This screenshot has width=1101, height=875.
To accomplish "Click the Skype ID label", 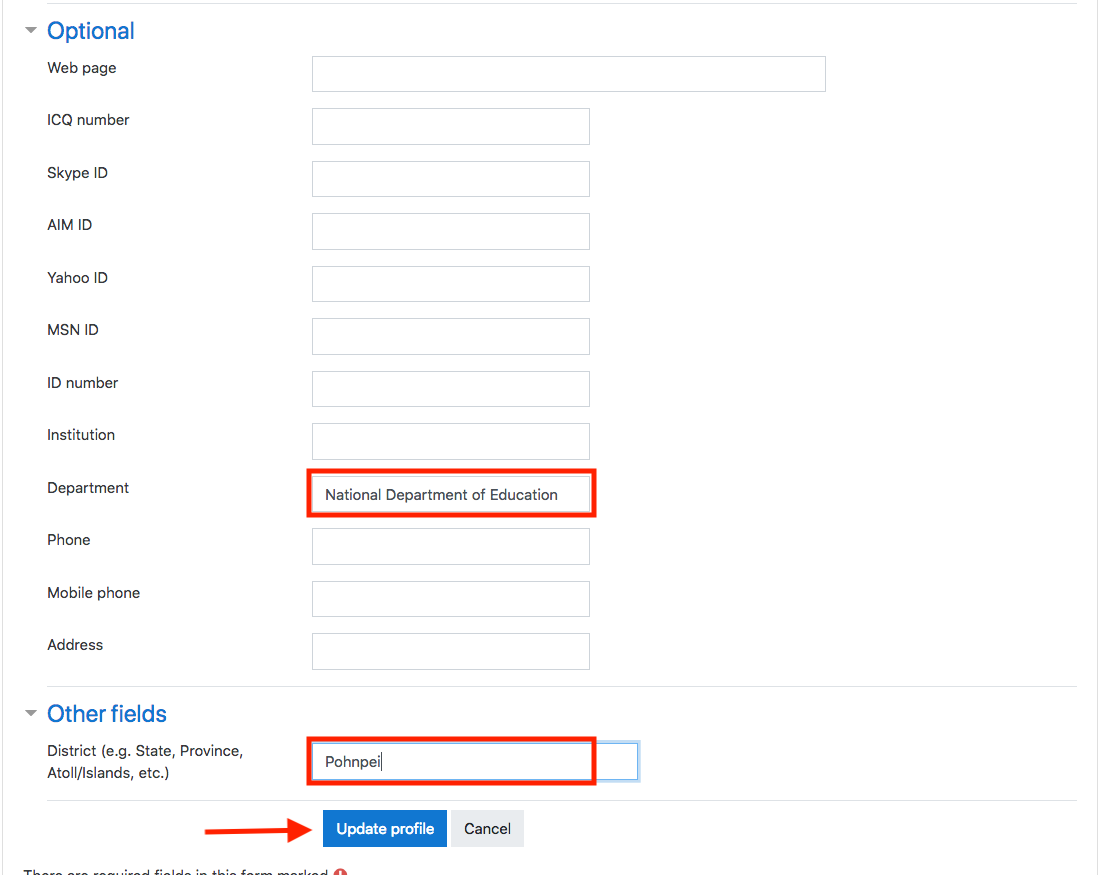I will [x=77, y=173].
